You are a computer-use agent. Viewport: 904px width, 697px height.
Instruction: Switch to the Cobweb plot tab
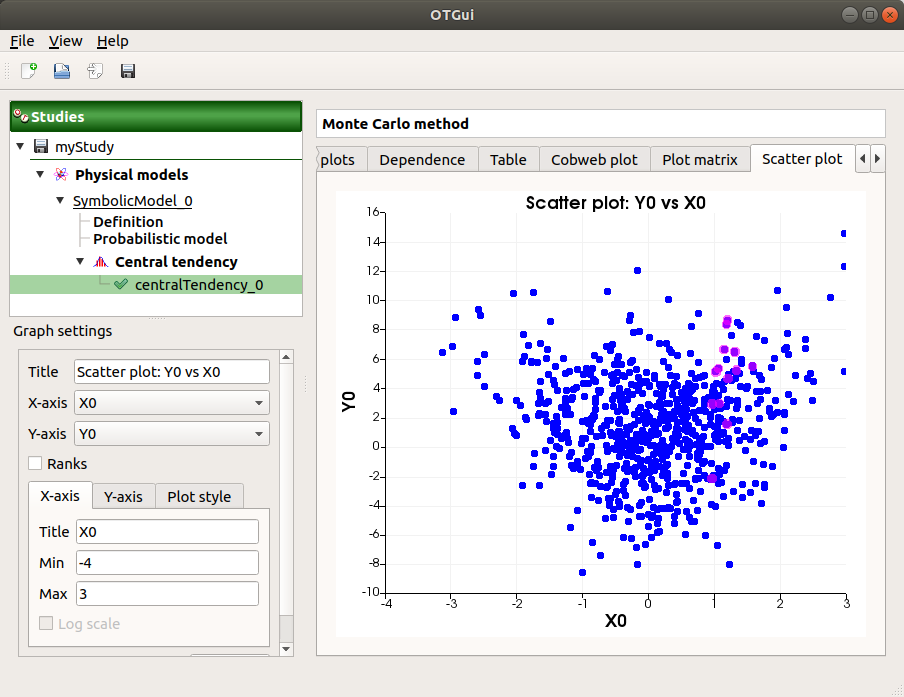point(594,160)
